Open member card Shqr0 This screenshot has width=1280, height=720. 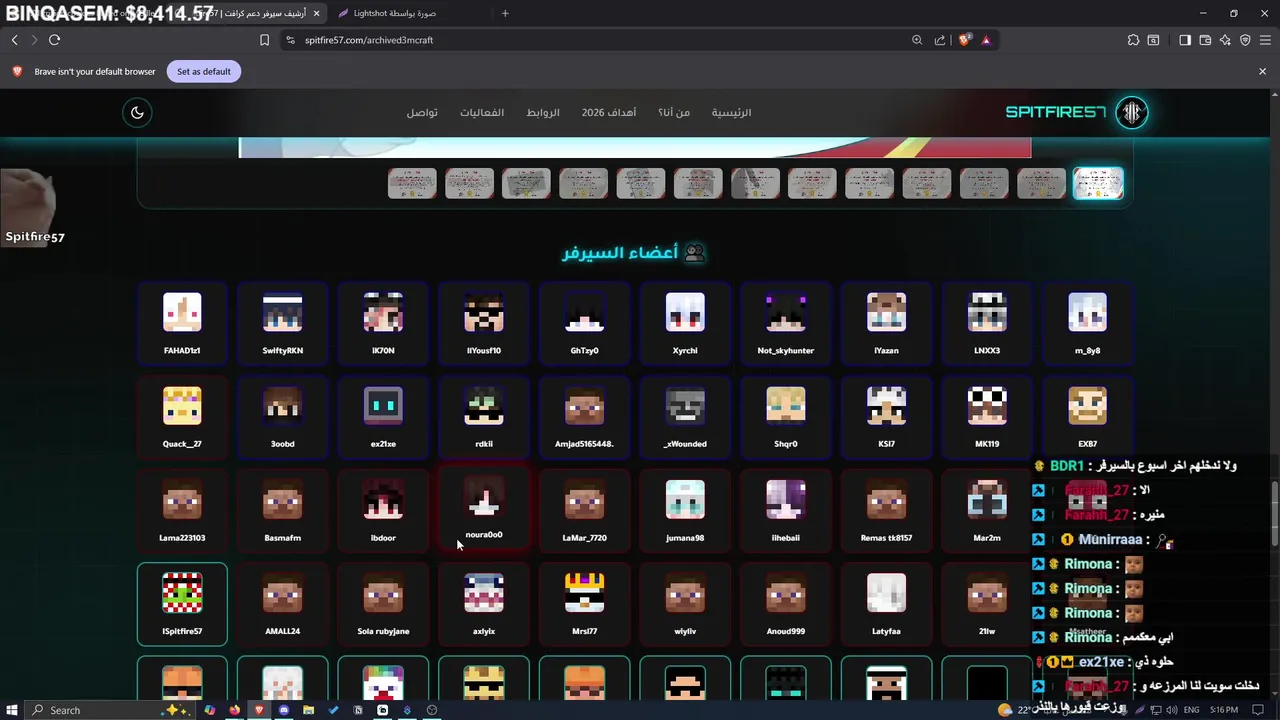(786, 417)
